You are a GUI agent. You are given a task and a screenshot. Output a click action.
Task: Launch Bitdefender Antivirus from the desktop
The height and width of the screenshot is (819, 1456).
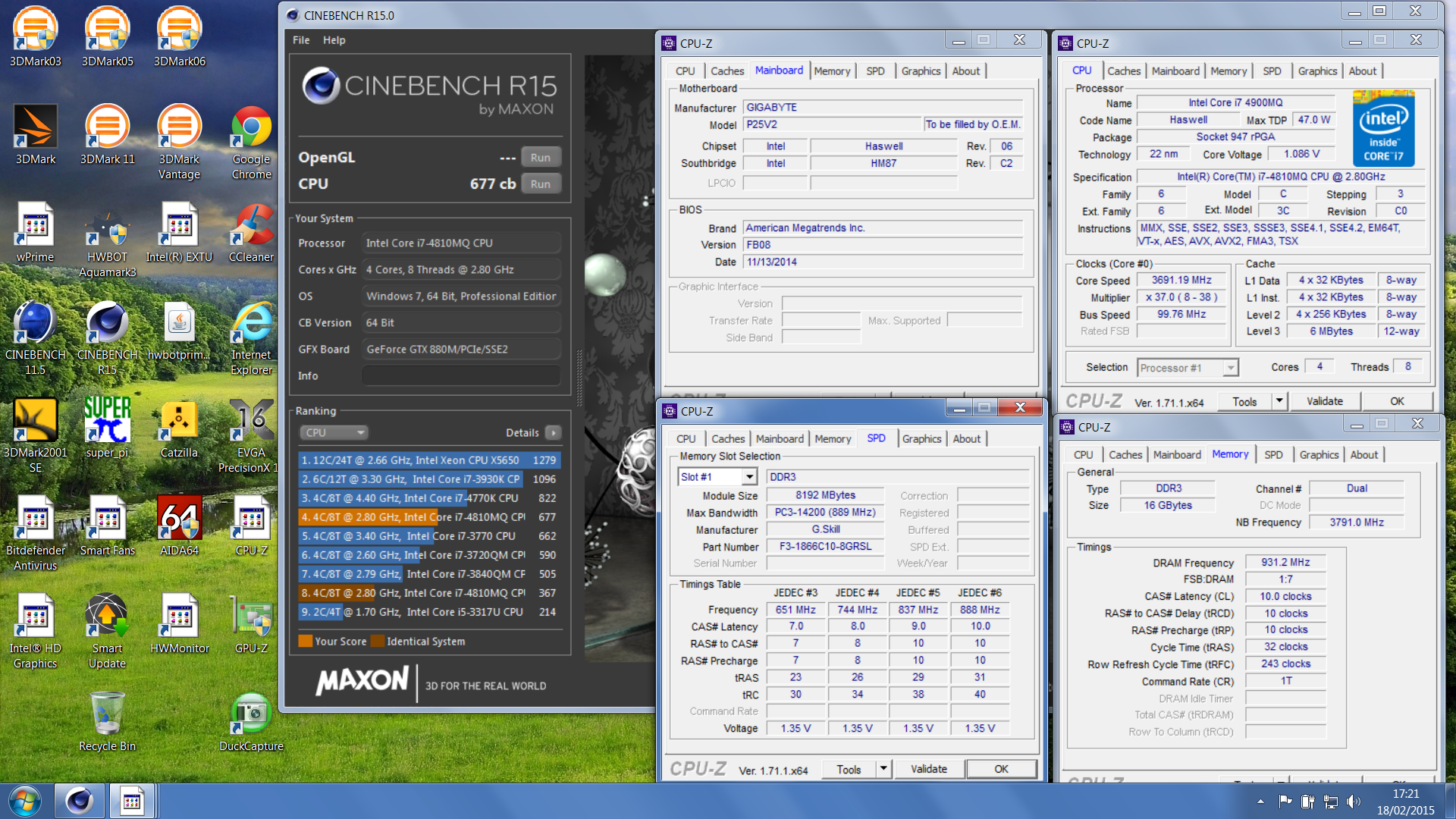pos(36,534)
